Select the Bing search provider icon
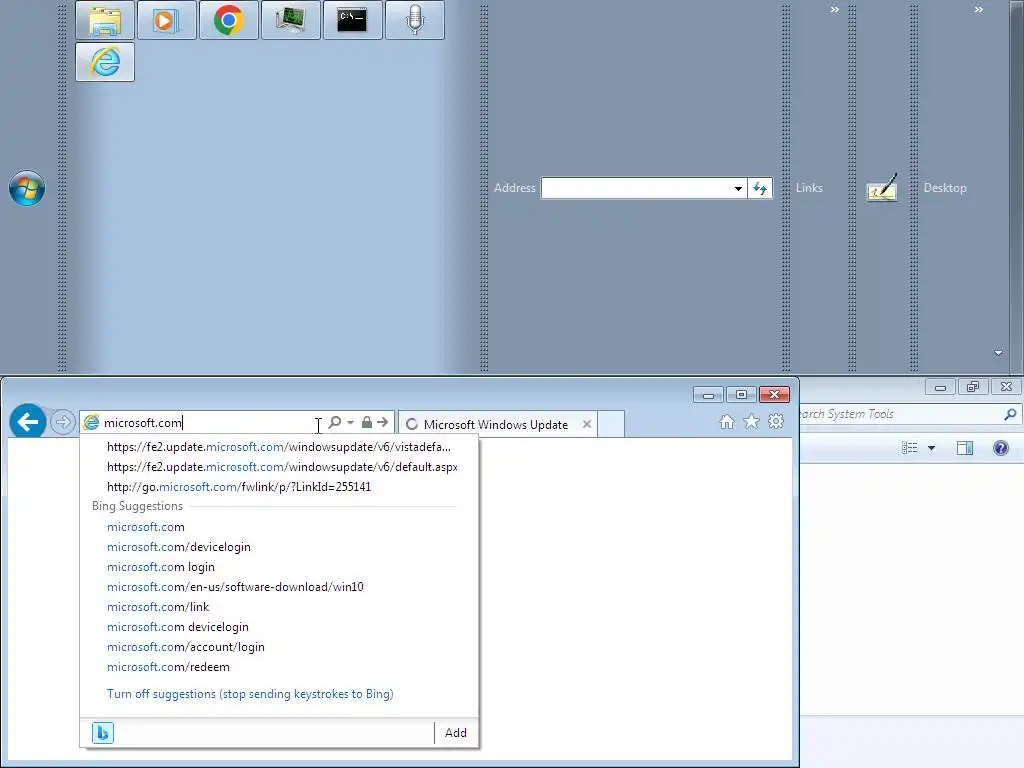 pyautogui.click(x=103, y=733)
